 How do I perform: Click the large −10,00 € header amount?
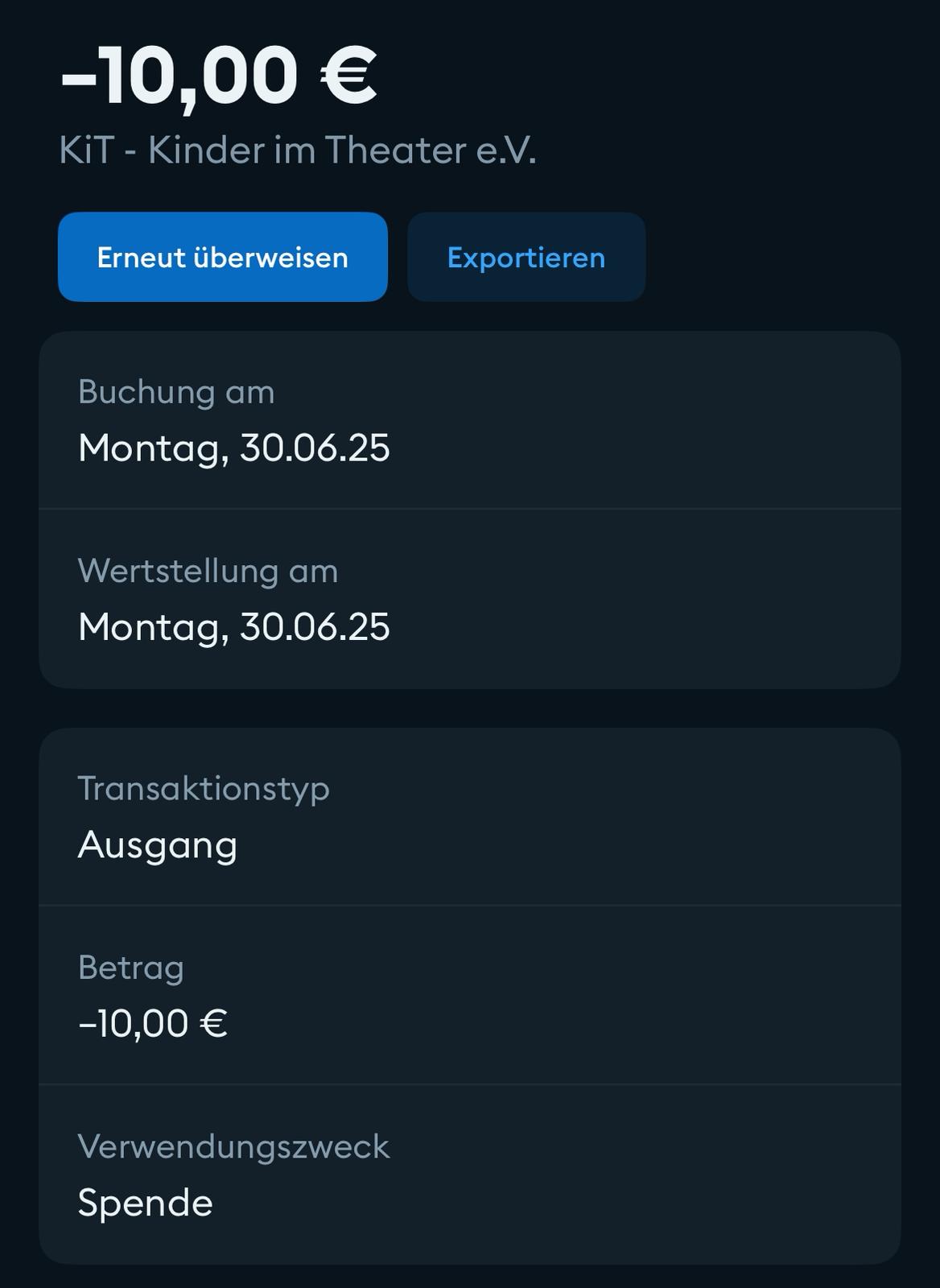point(217,75)
